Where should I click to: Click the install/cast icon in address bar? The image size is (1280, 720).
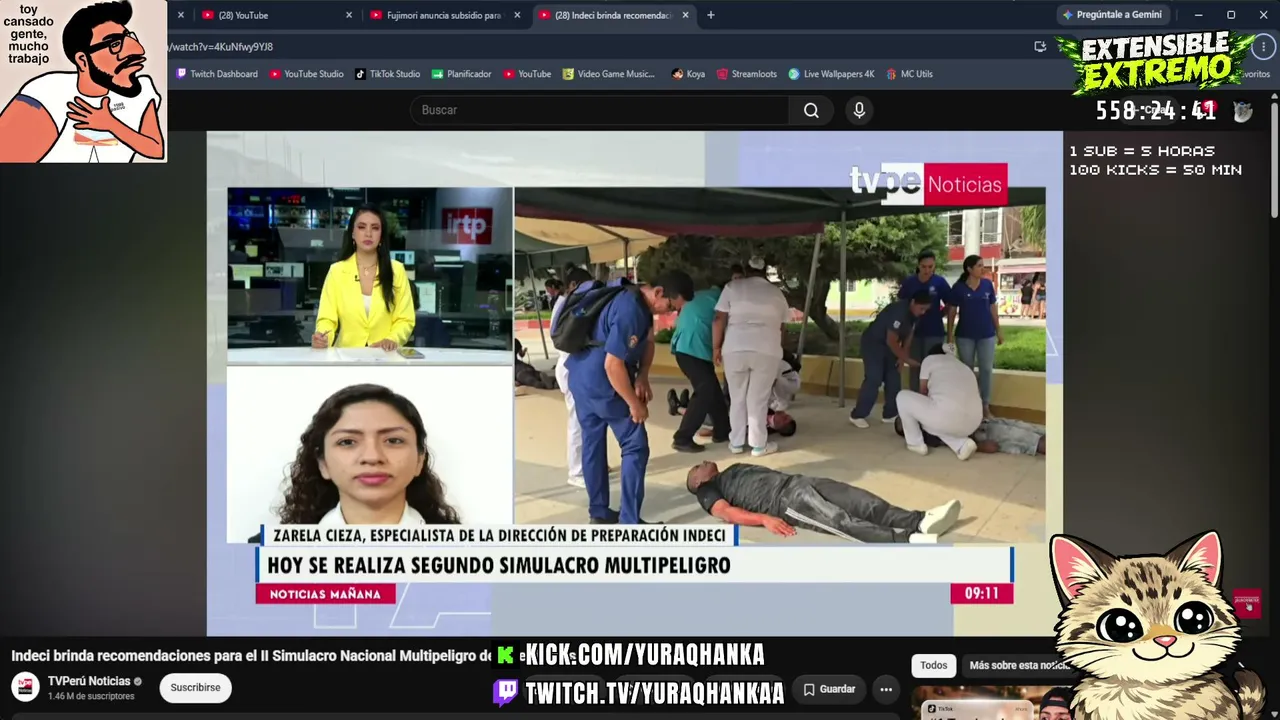coord(1040,47)
